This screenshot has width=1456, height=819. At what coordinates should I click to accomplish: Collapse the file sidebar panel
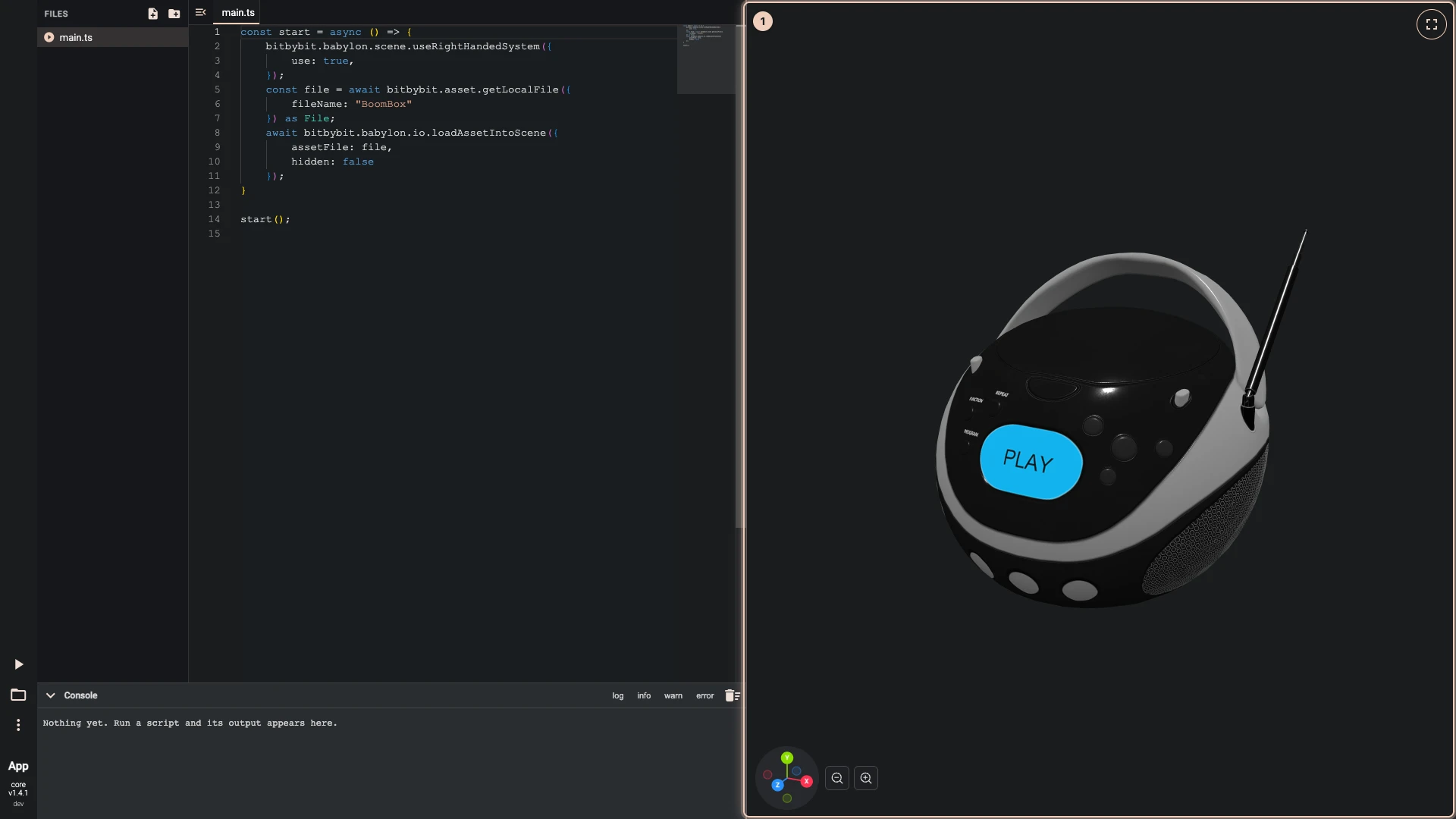pyautogui.click(x=200, y=12)
